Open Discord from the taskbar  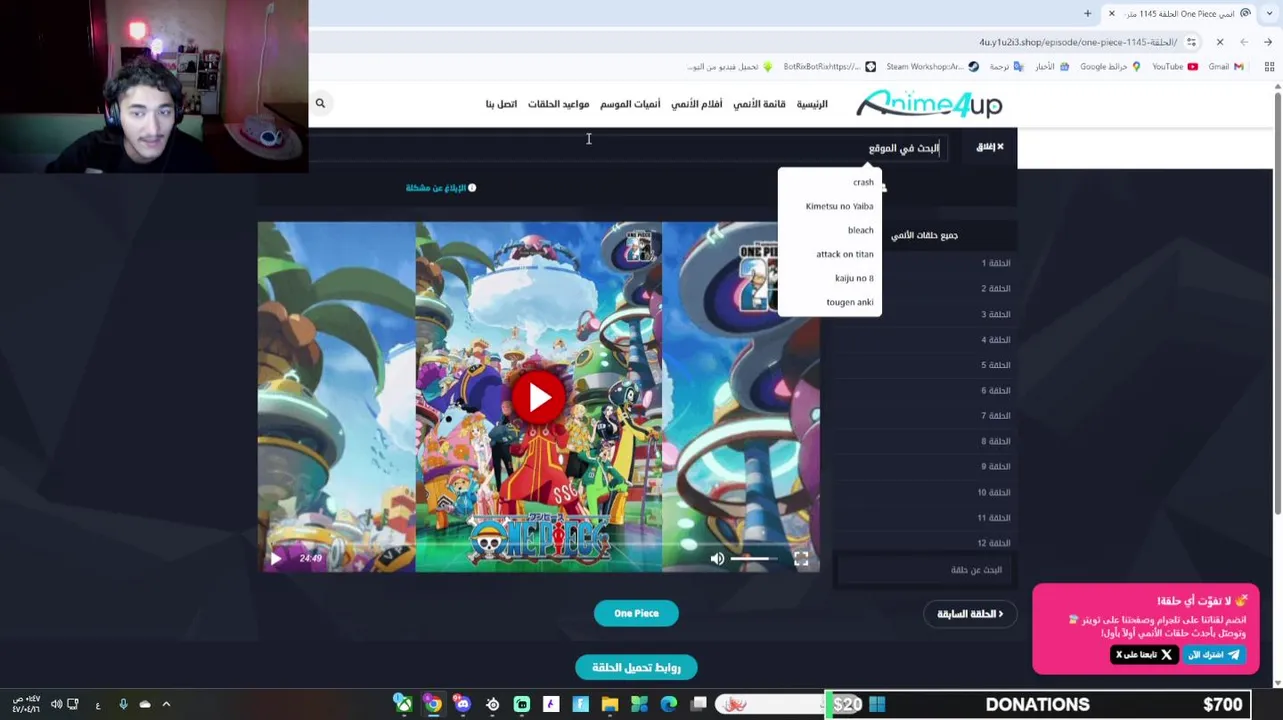point(462,705)
